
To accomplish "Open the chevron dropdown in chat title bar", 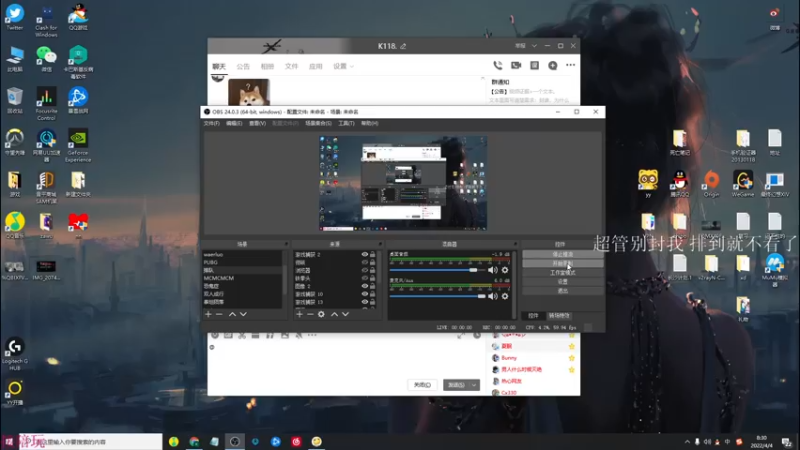I will (x=534, y=46).
